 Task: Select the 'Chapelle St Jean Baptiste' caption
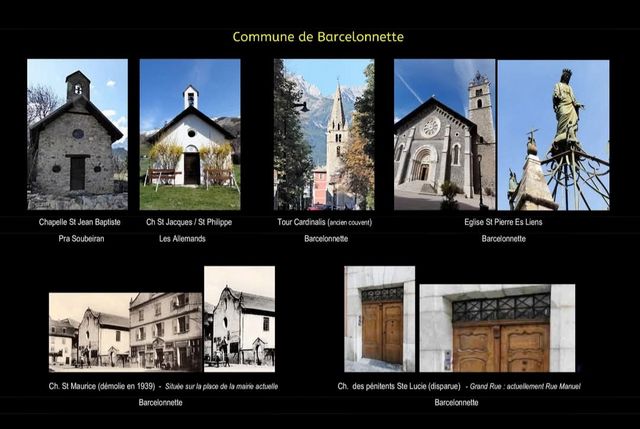[77, 222]
